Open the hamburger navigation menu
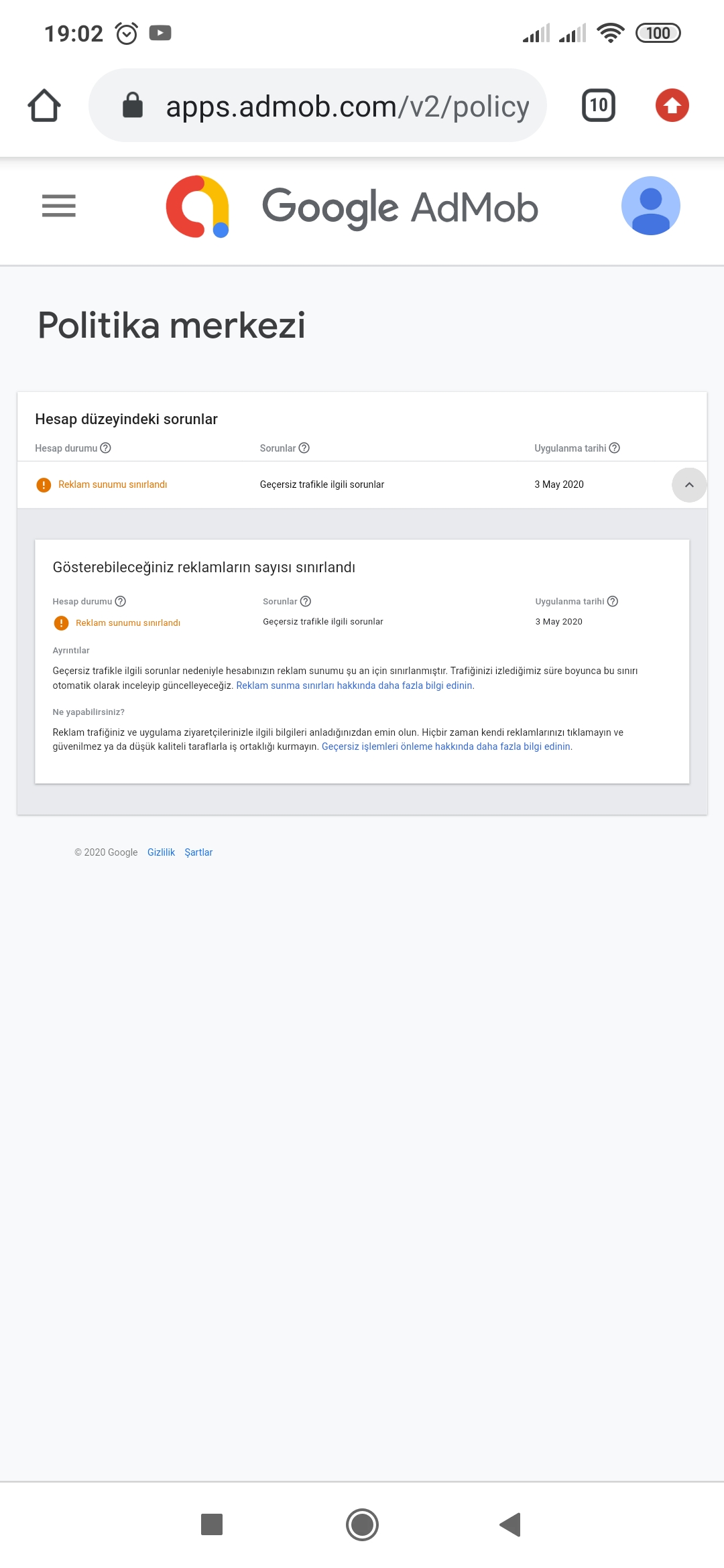Viewport: 724px width, 1568px height. [x=58, y=206]
